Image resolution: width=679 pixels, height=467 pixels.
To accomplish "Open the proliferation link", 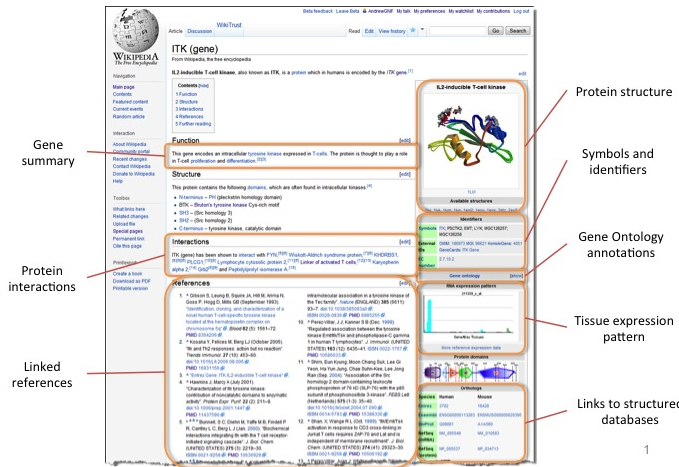I will coord(203,161).
